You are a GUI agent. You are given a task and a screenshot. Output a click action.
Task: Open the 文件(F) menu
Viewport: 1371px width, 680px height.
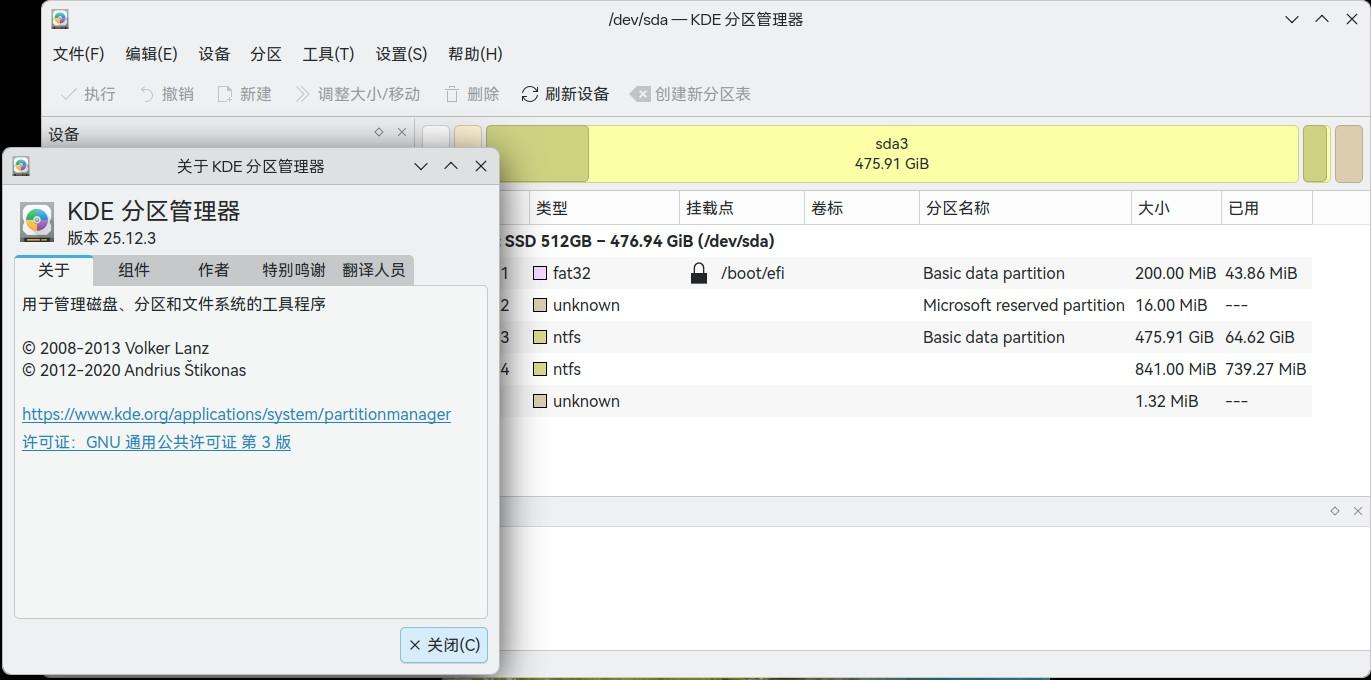tap(78, 54)
